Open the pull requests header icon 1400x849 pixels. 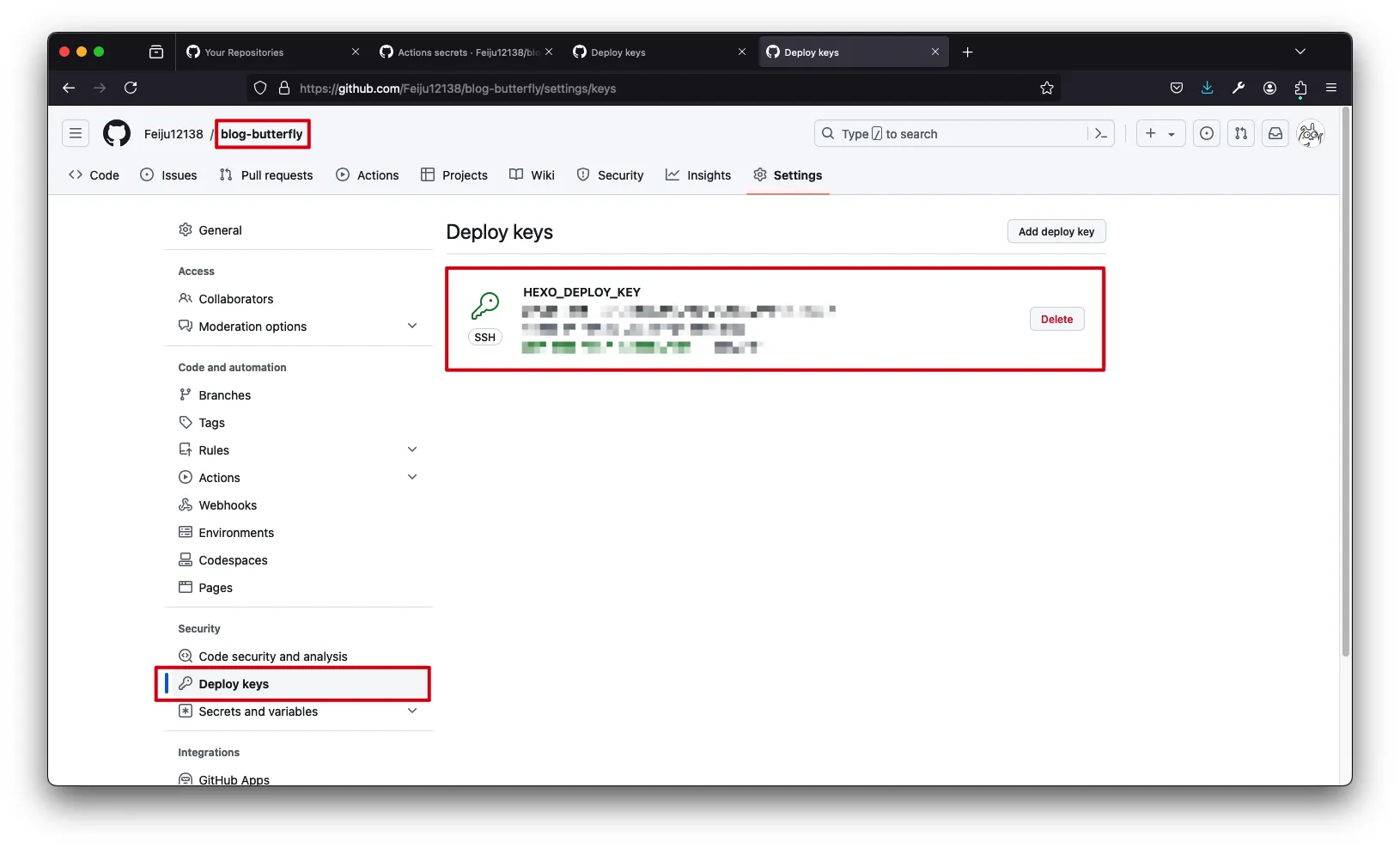[1241, 134]
